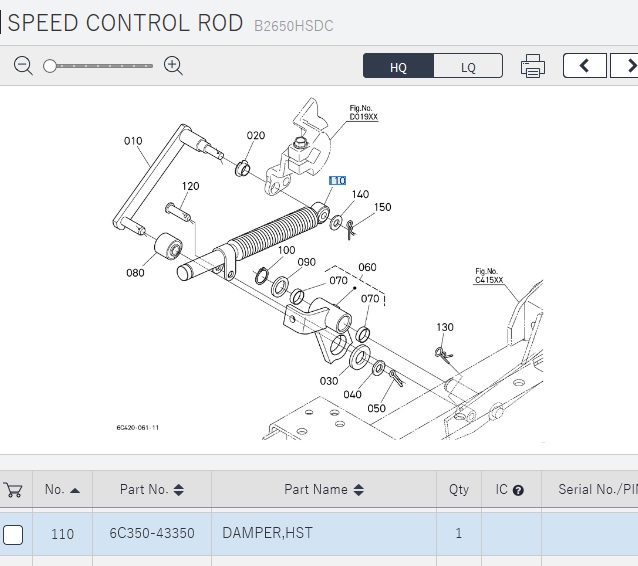Click the zoom slider handle
638x566 pixels.
(x=50, y=66)
